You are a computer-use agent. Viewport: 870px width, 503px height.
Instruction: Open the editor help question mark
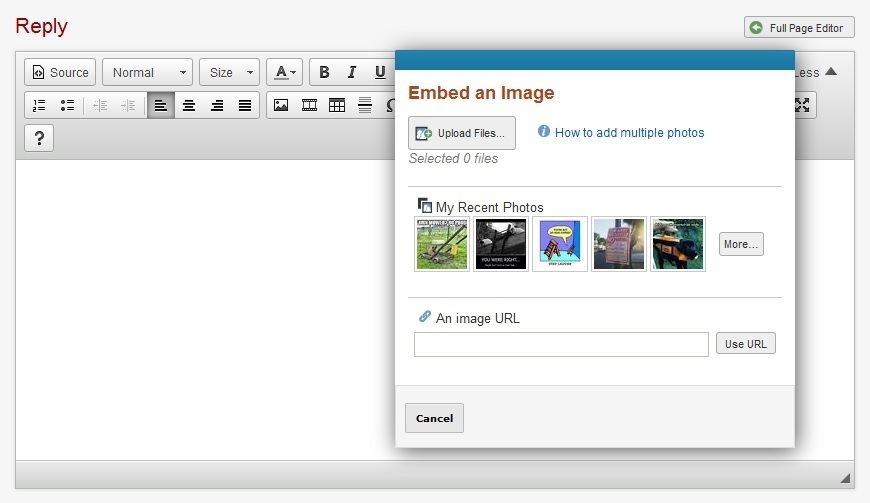pyautogui.click(x=39, y=138)
